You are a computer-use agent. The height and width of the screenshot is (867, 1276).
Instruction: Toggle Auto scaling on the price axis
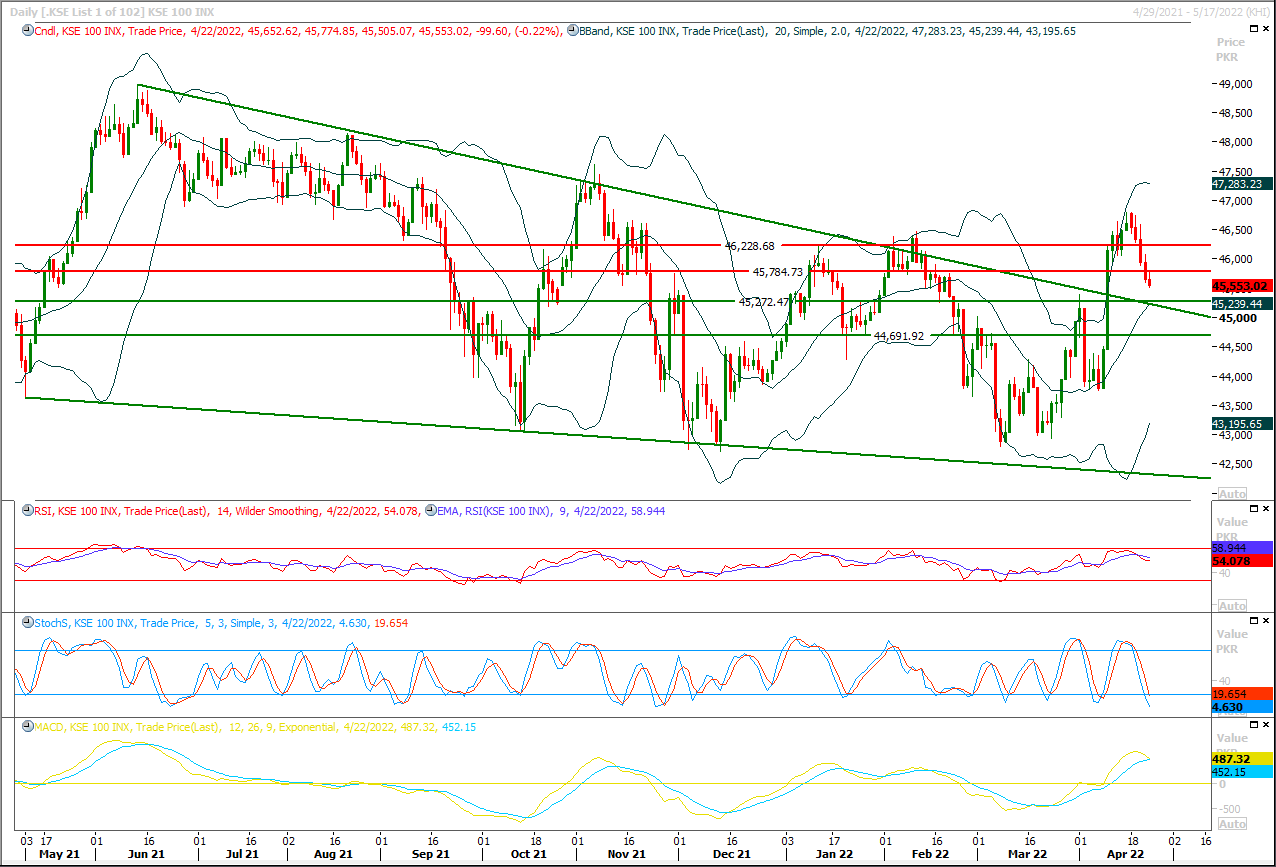click(x=1232, y=494)
